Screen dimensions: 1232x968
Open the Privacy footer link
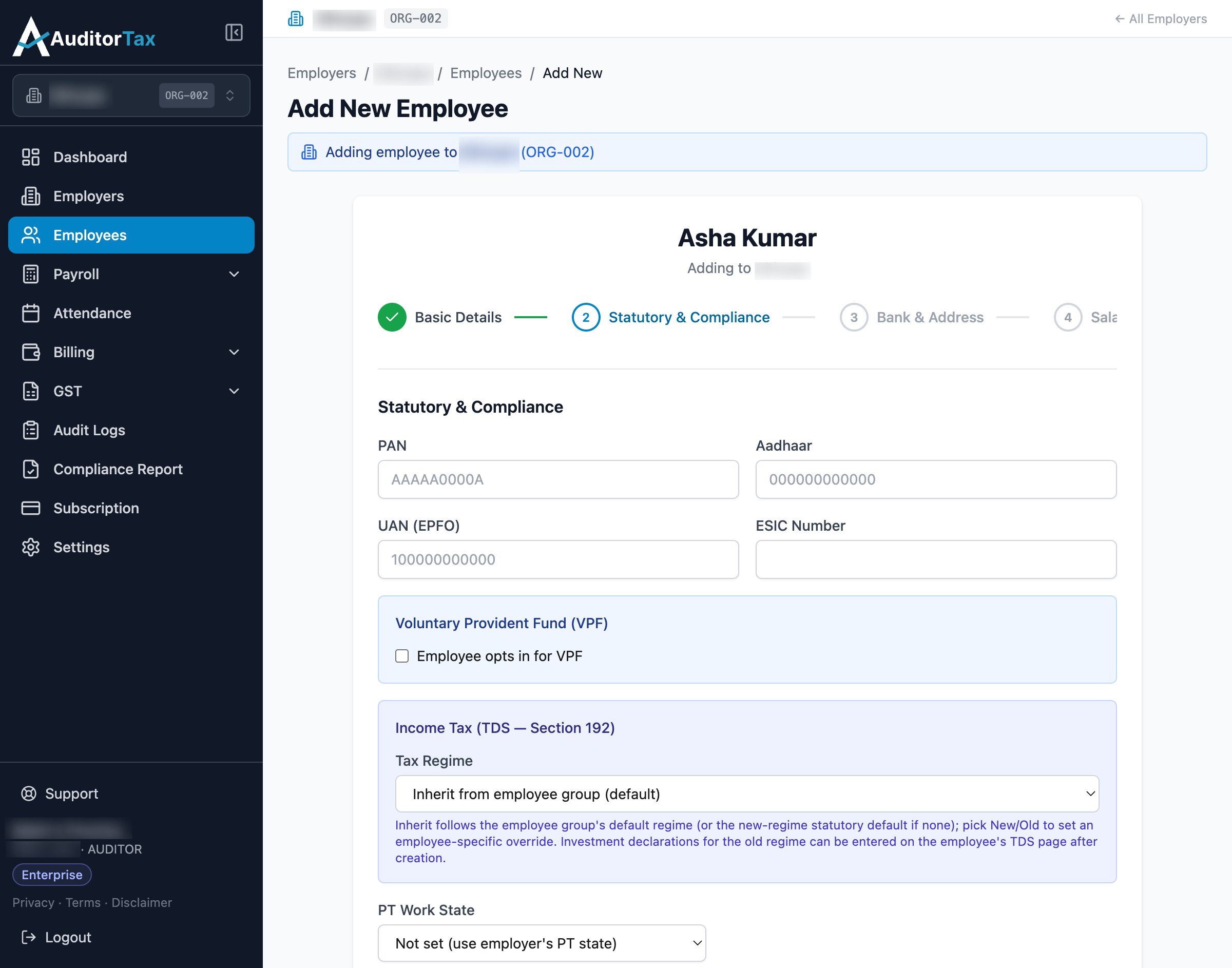tap(33, 903)
